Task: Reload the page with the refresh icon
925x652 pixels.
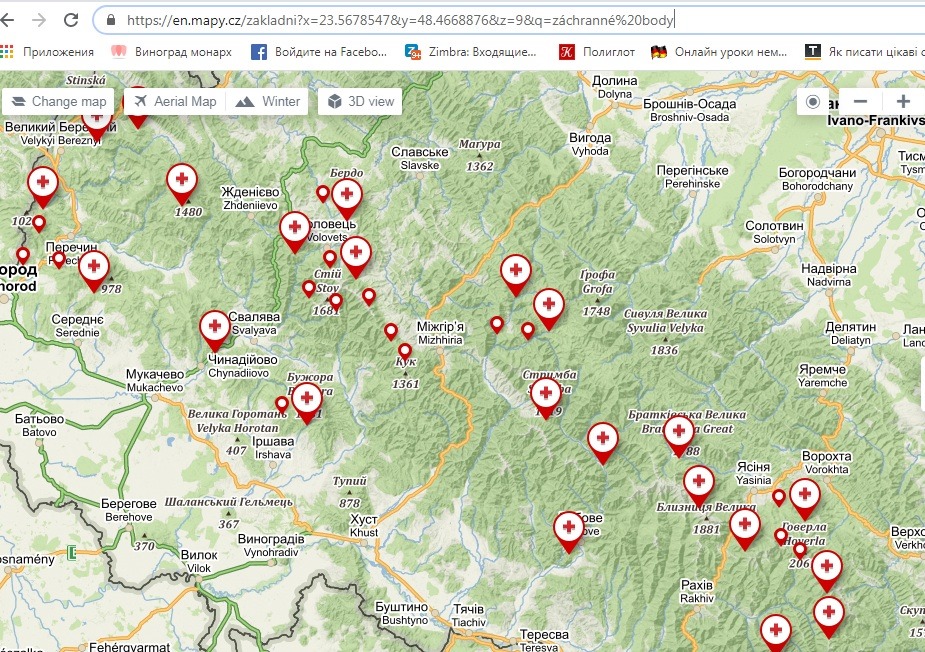Action: click(71, 20)
